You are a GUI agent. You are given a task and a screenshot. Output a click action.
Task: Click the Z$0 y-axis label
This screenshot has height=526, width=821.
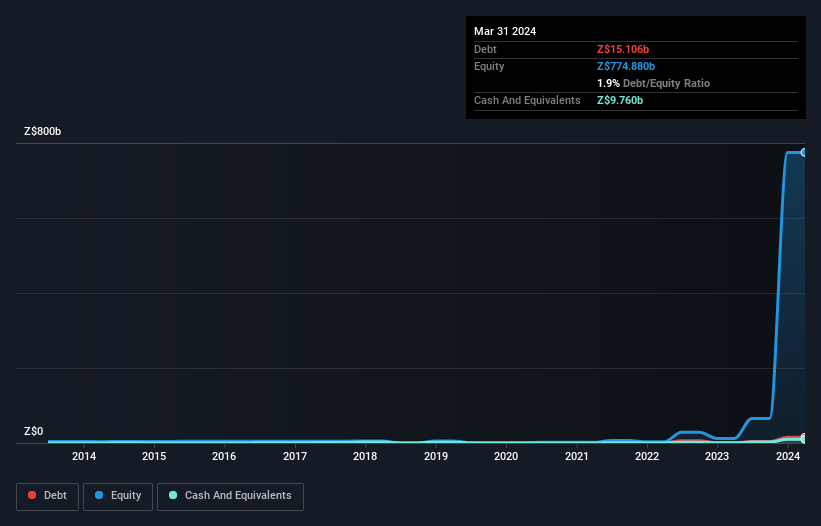coord(34,432)
